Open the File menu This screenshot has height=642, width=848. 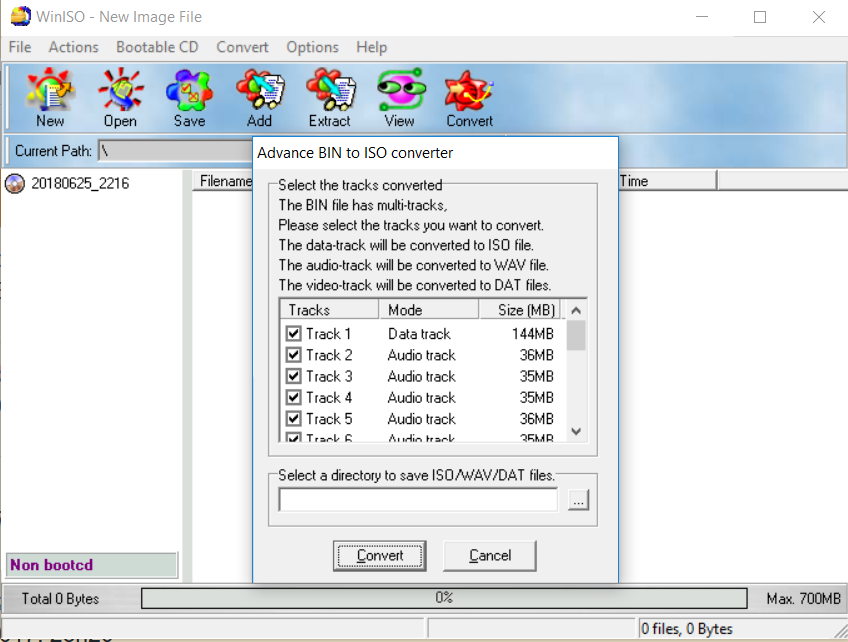click(x=20, y=47)
